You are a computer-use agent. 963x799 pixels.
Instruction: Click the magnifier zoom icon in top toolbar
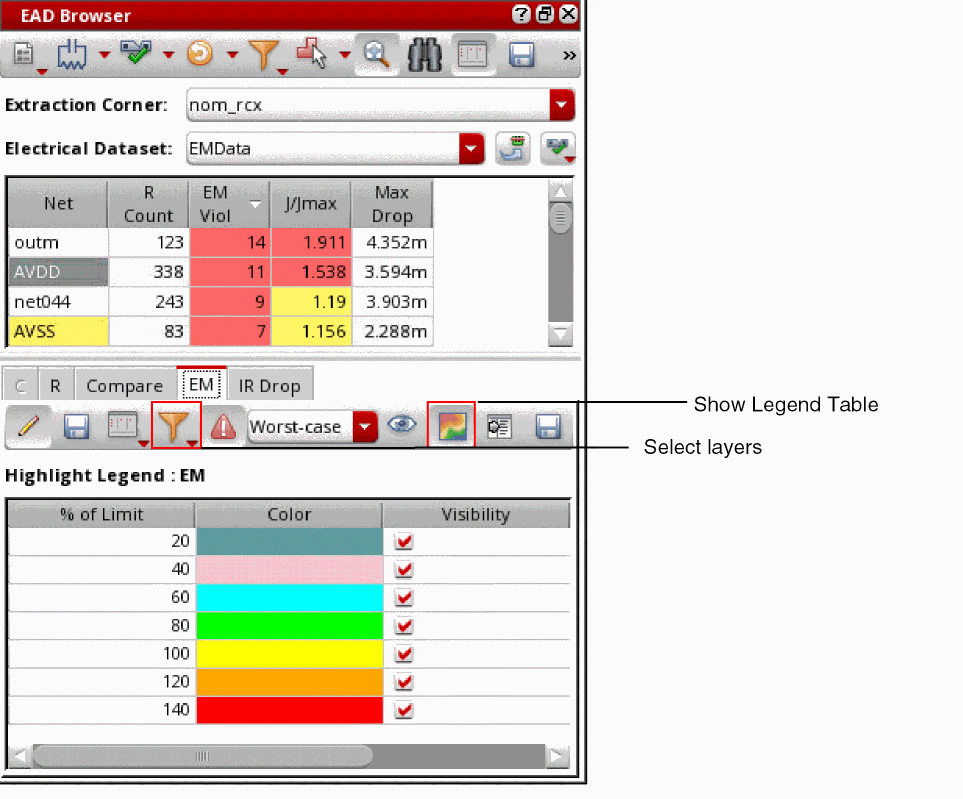pos(376,55)
